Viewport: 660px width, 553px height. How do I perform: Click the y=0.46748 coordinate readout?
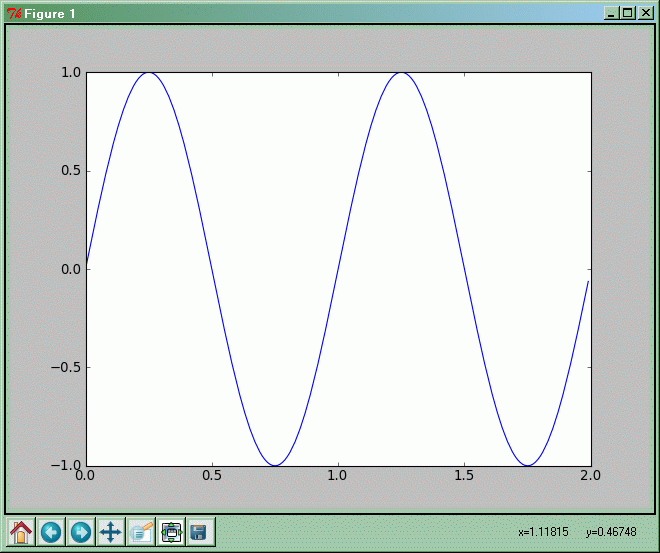point(610,533)
